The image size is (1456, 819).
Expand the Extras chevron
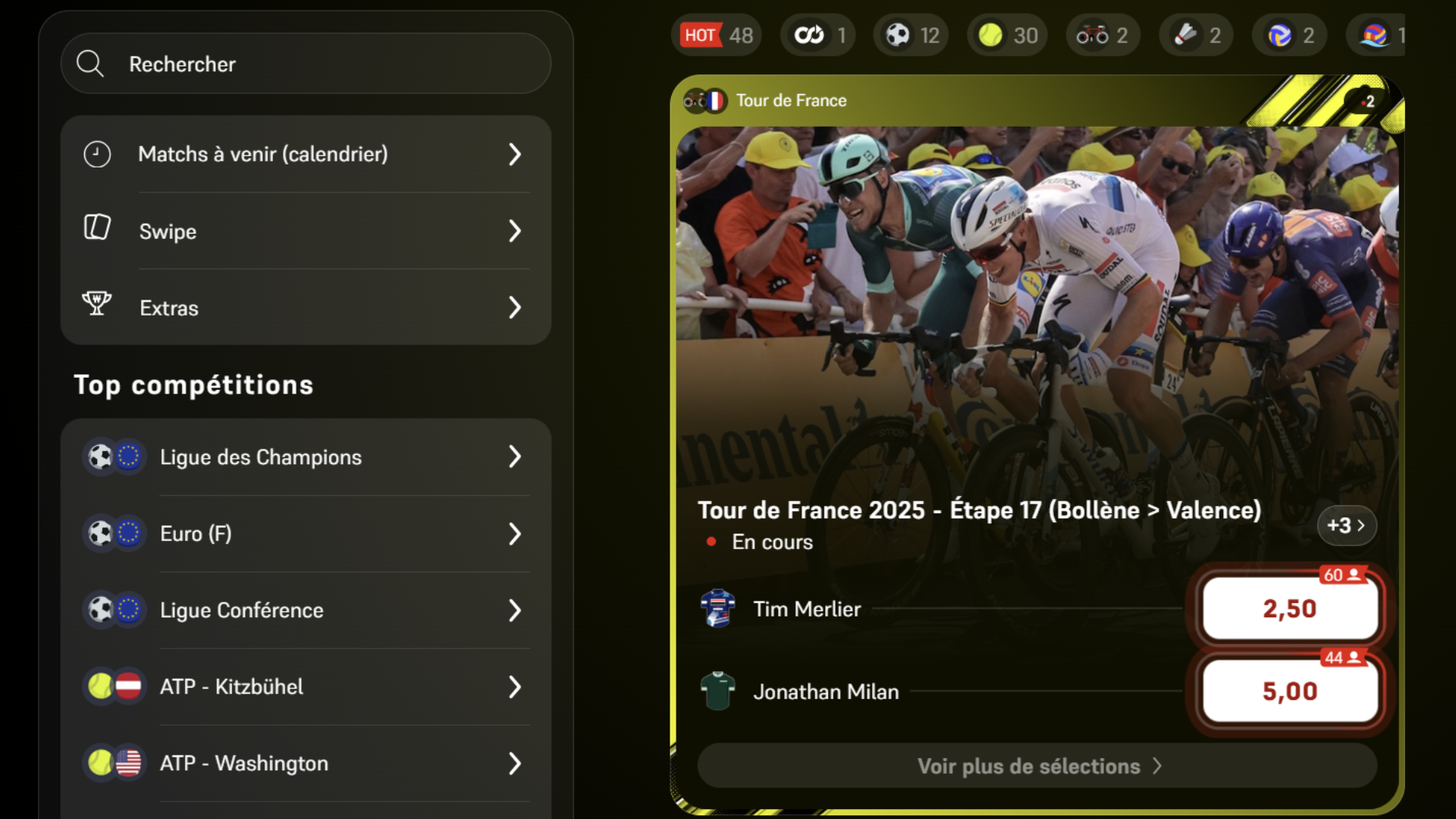pos(515,307)
